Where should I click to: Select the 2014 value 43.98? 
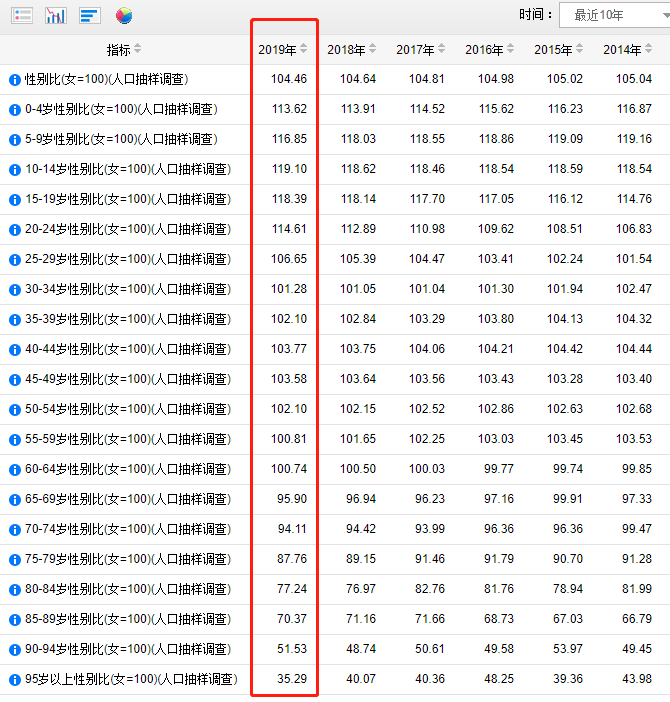637,679
